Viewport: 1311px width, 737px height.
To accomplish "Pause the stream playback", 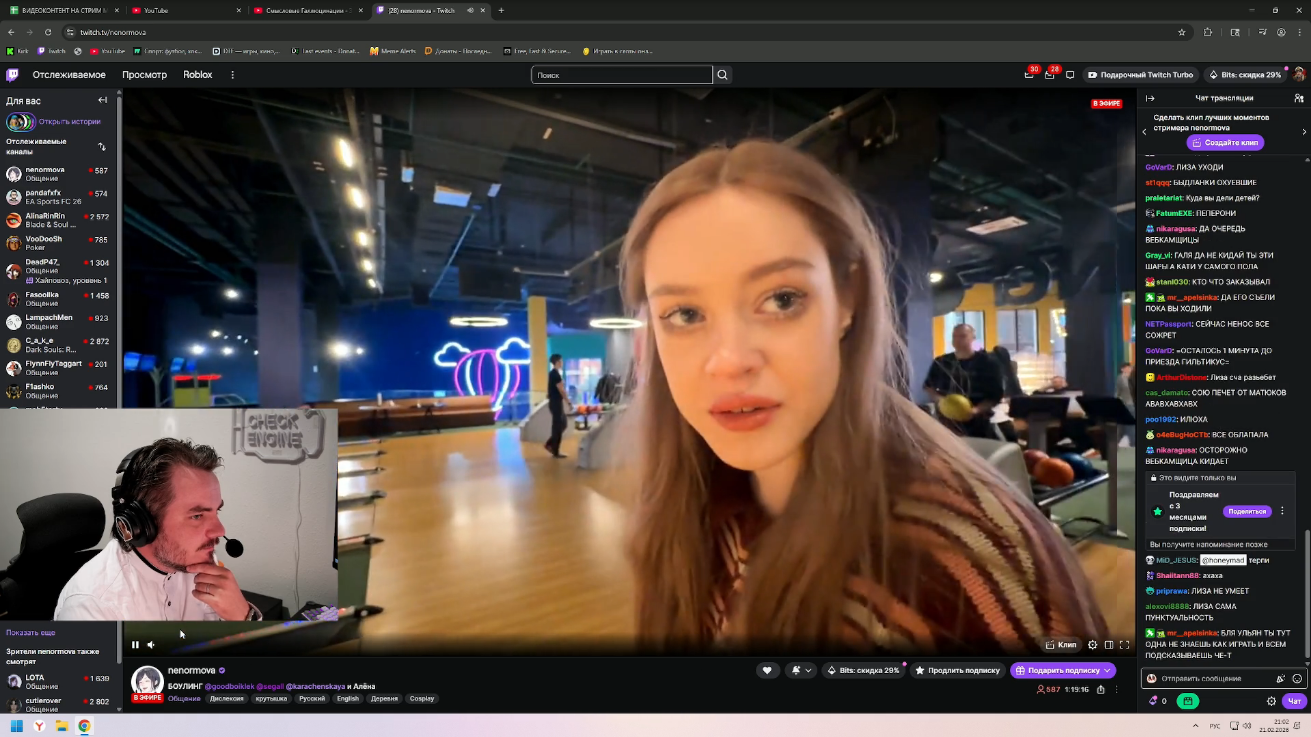I will point(136,645).
